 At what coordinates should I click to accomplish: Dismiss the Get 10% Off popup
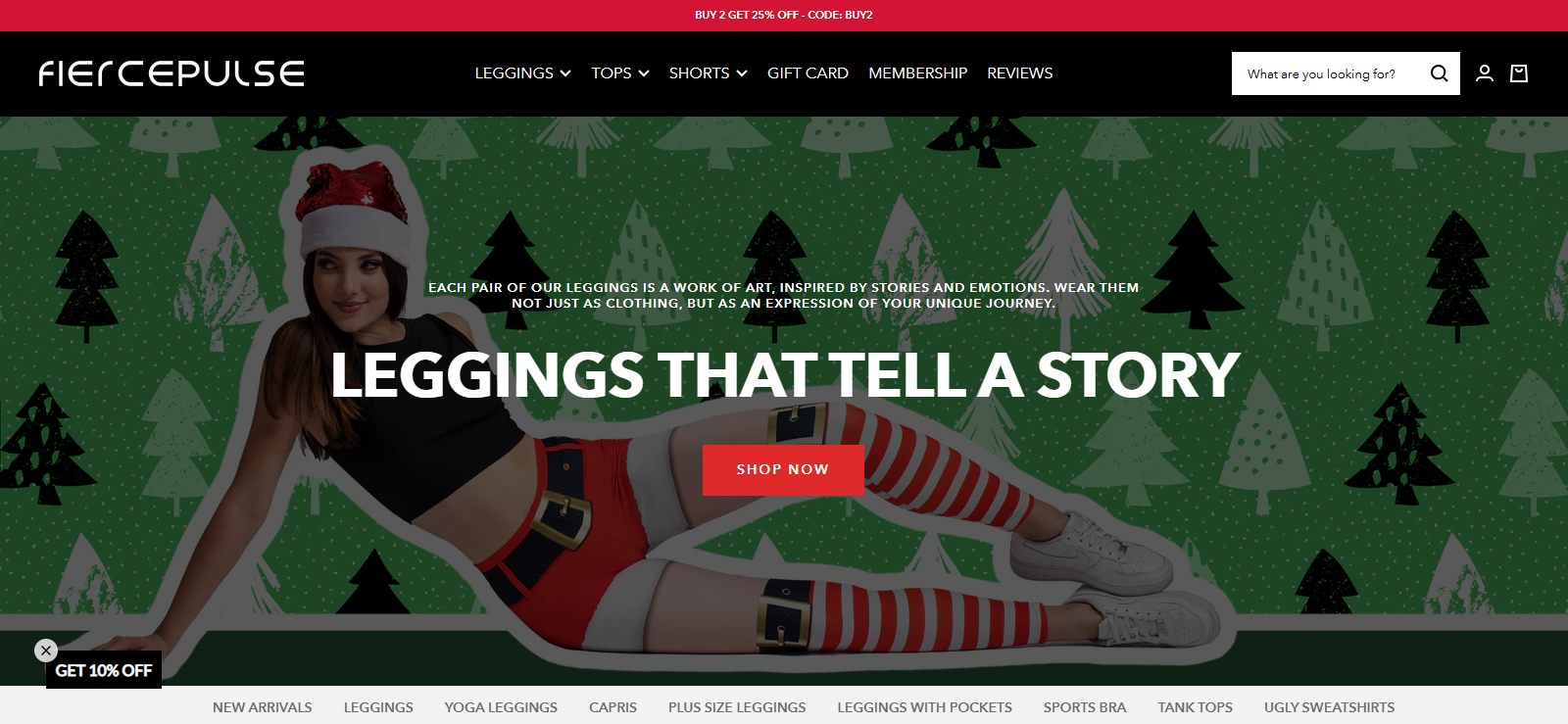(x=46, y=651)
